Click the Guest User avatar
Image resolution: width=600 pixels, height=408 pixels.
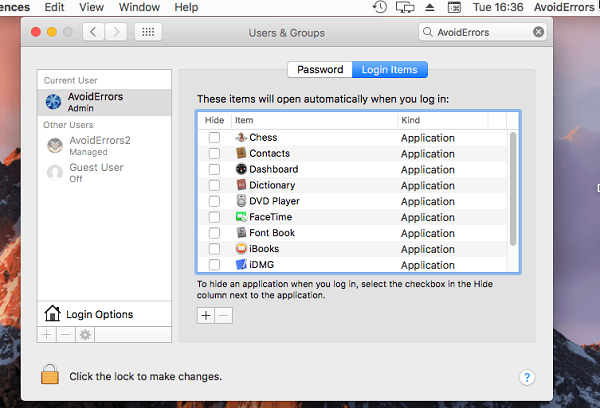[x=55, y=173]
